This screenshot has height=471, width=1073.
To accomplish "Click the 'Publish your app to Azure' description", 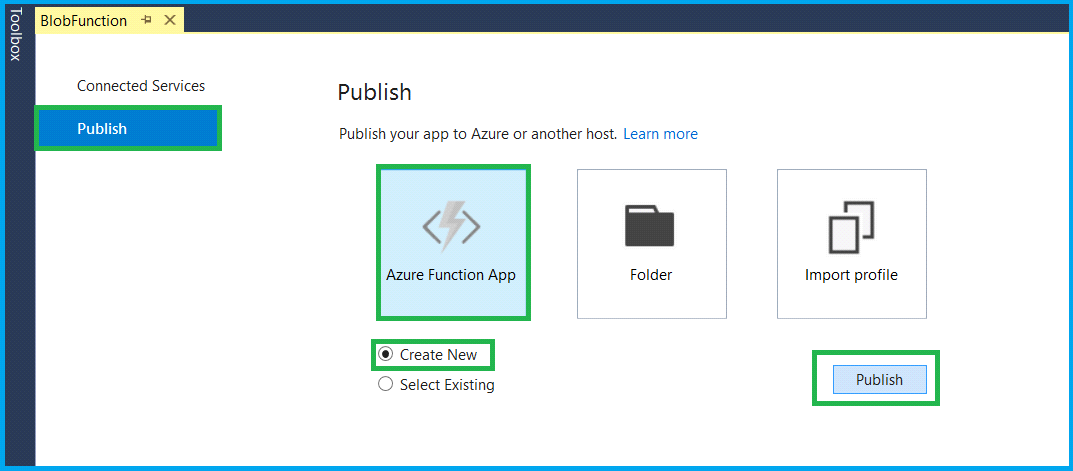I will (478, 133).
